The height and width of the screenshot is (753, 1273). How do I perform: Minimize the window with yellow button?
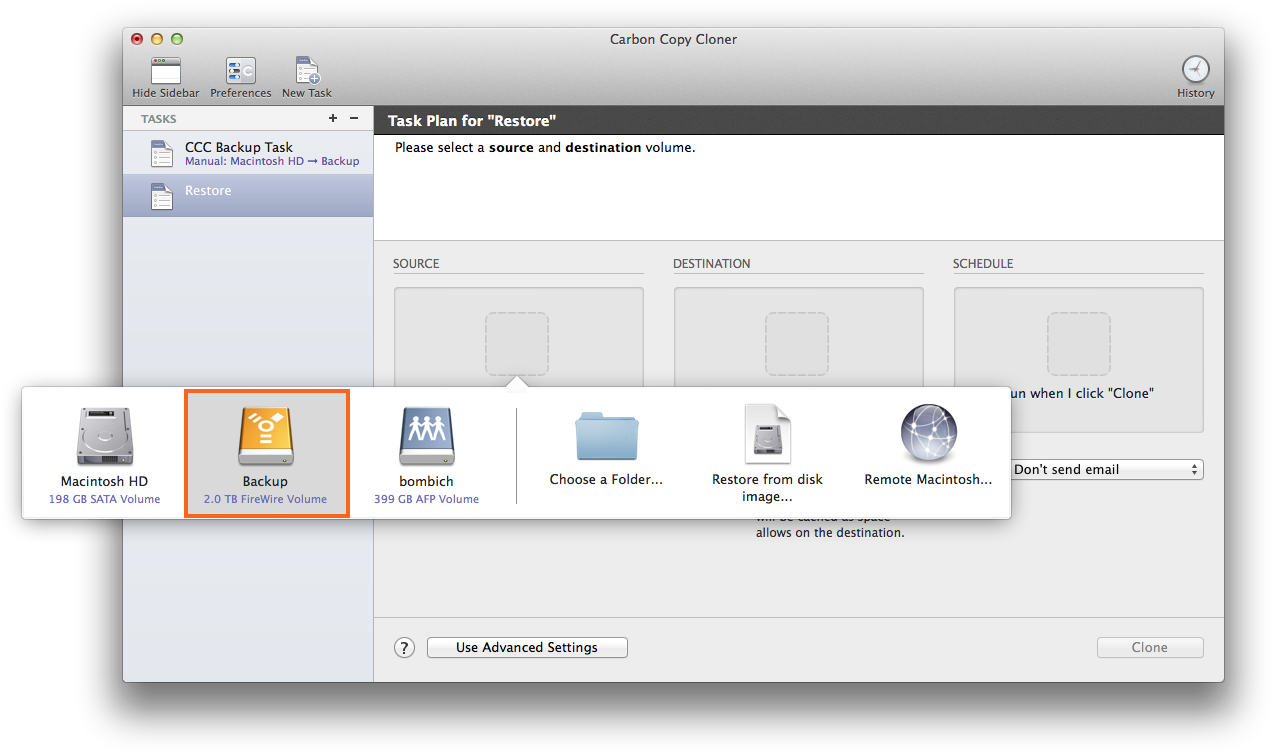pos(157,39)
